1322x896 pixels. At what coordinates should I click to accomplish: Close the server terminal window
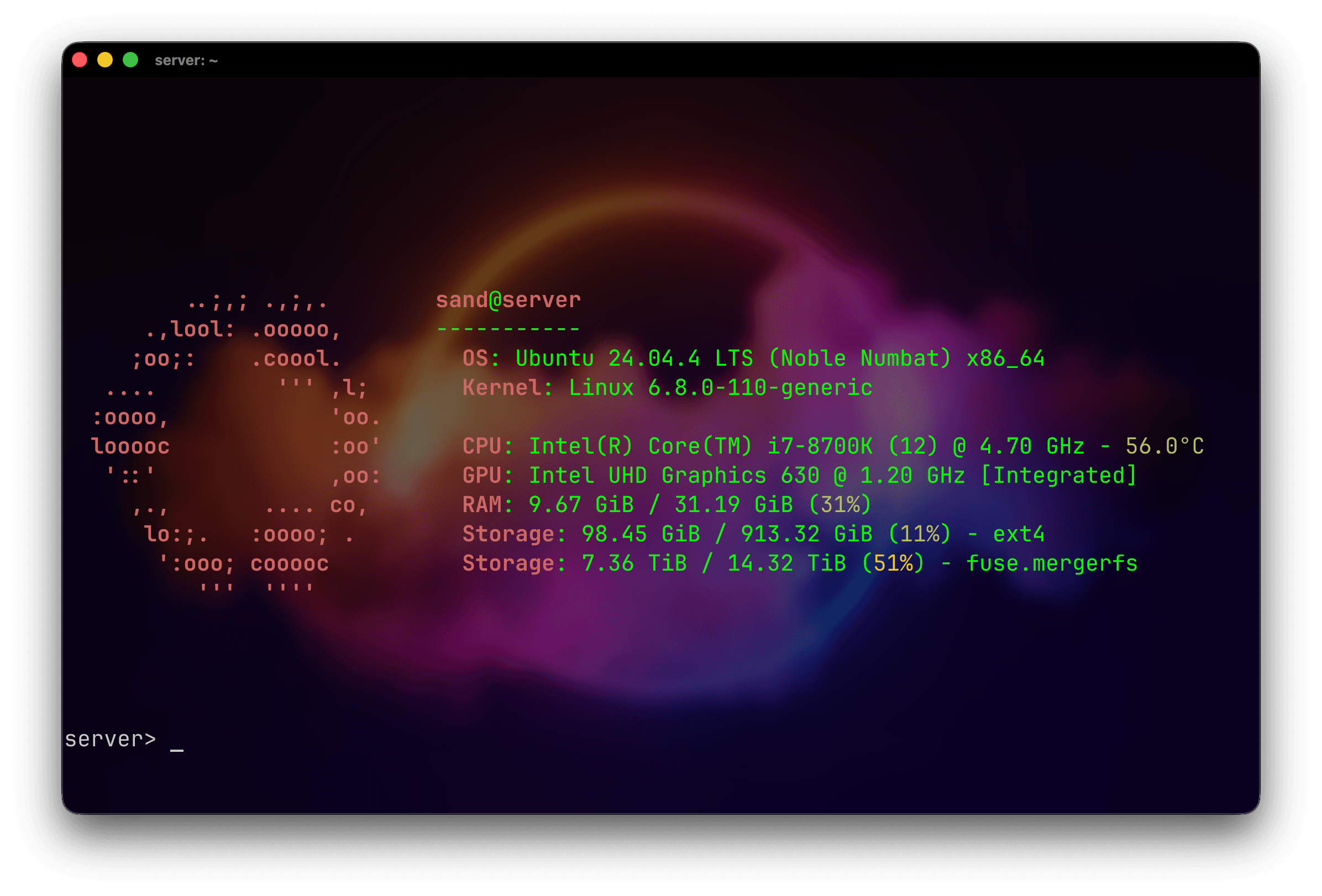point(80,60)
